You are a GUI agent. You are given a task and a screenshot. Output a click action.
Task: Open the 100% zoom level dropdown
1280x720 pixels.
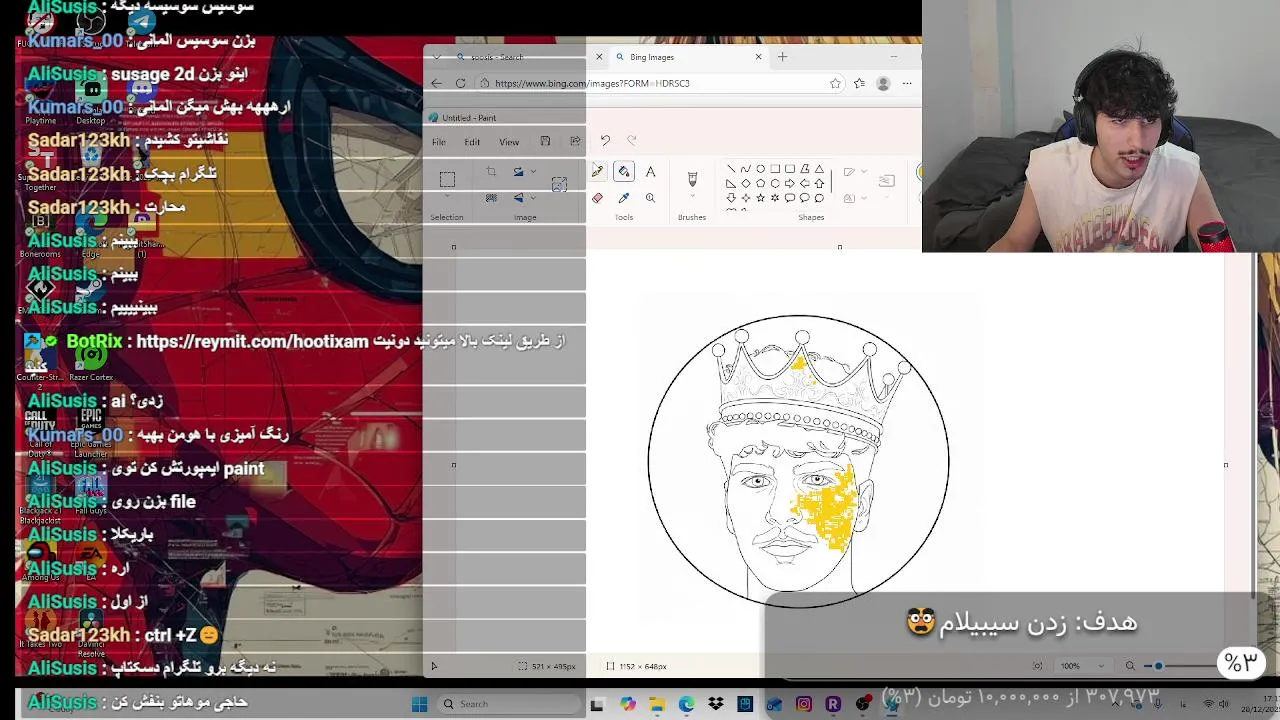click(1102, 666)
